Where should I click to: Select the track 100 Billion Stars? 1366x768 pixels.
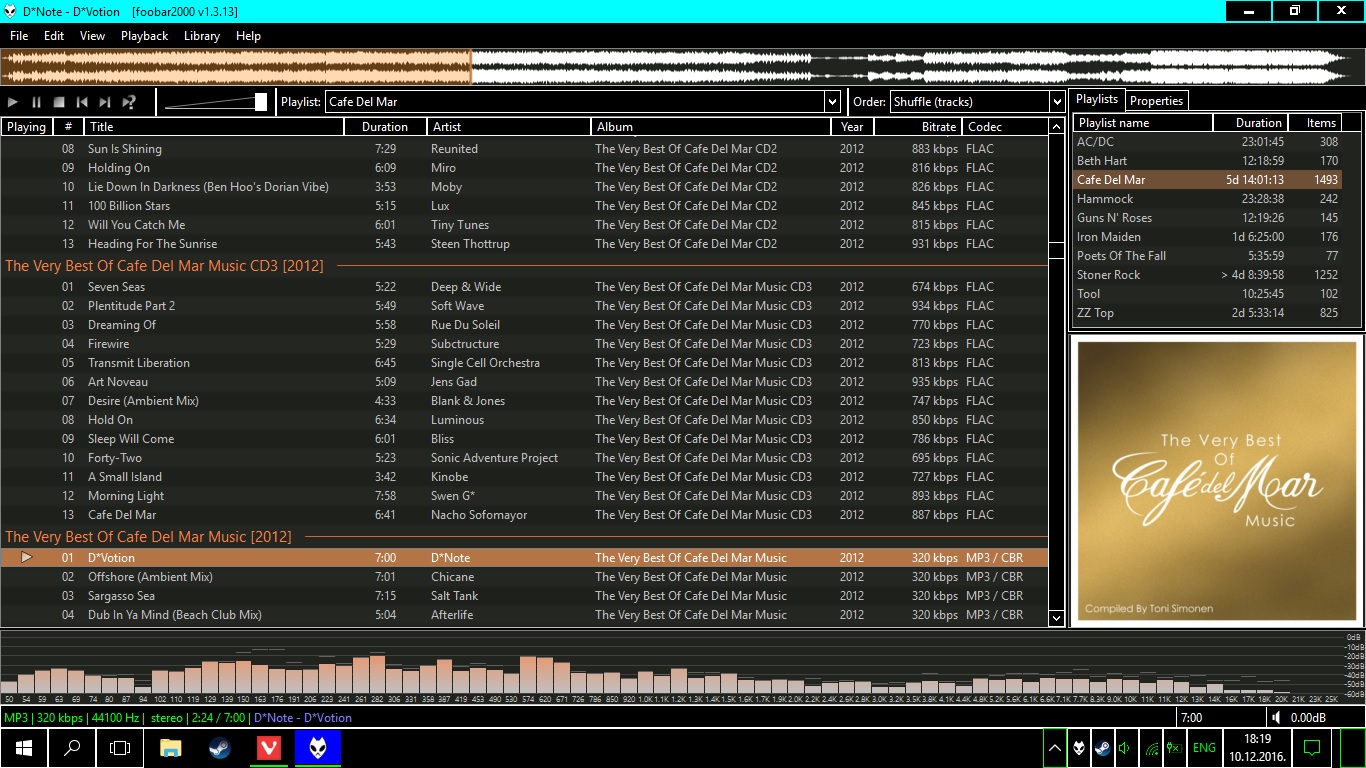[x=524, y=206]
